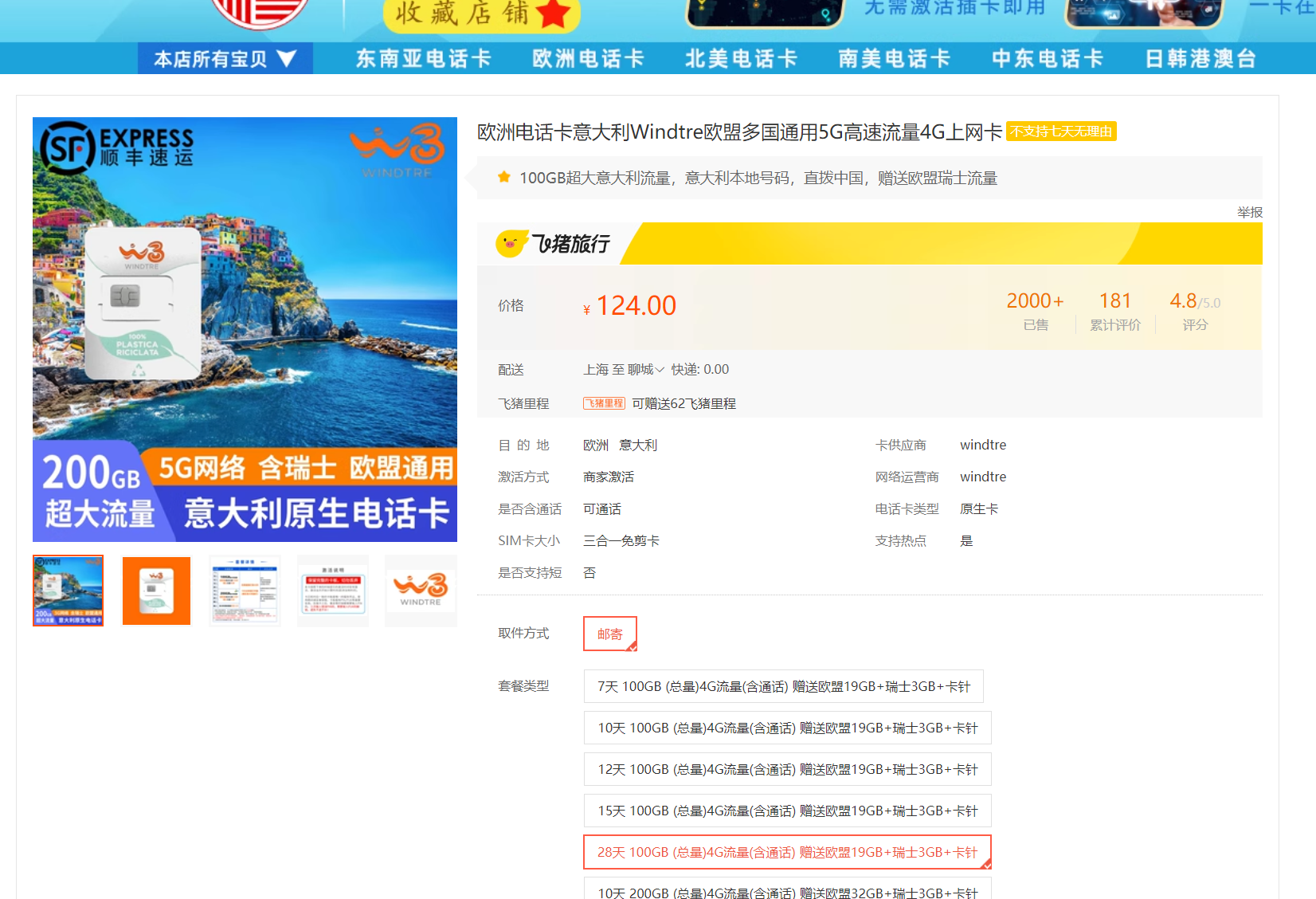Select the fourth thumbnail with red activation notes
This screenshot has width=1316, height=899.
tap(333, 591)
